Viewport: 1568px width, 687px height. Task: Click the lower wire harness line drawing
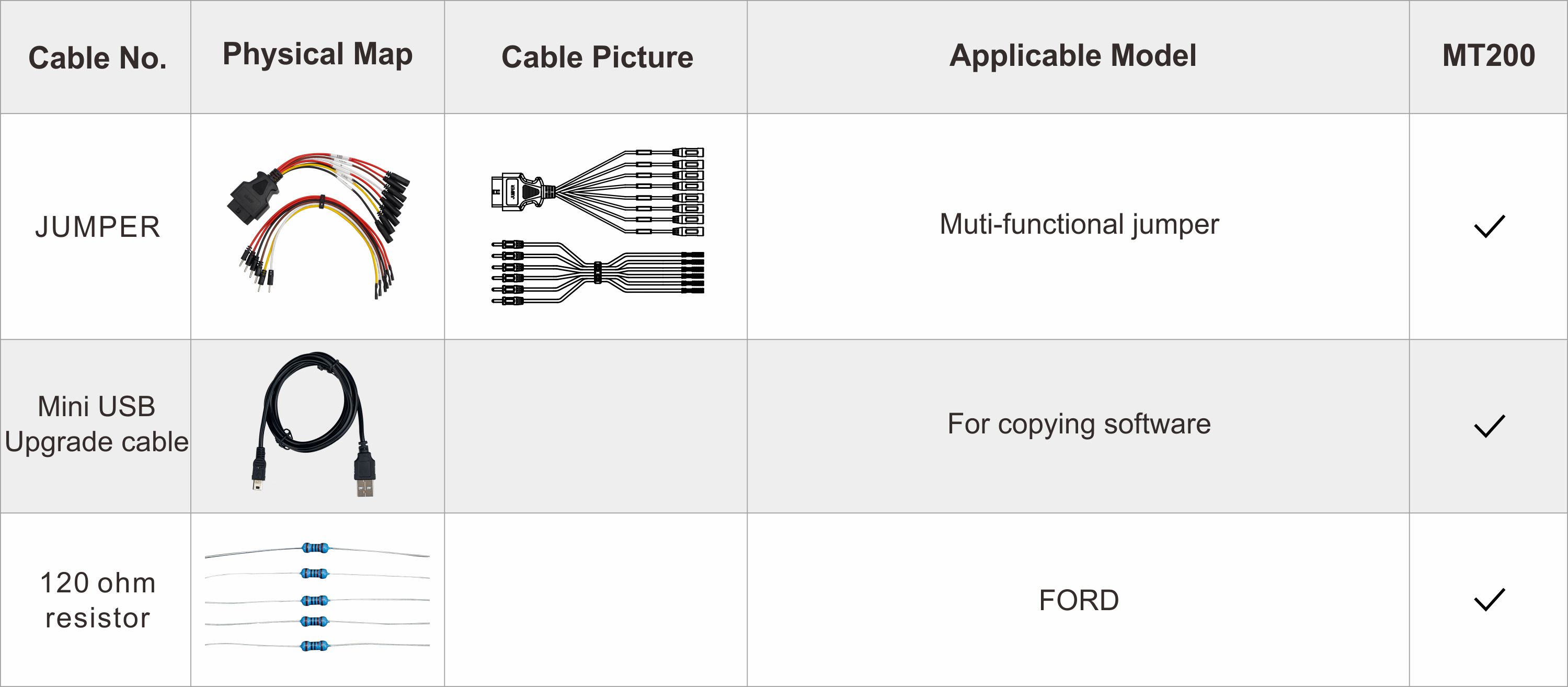pyautogui.click(x=597, y=272)
